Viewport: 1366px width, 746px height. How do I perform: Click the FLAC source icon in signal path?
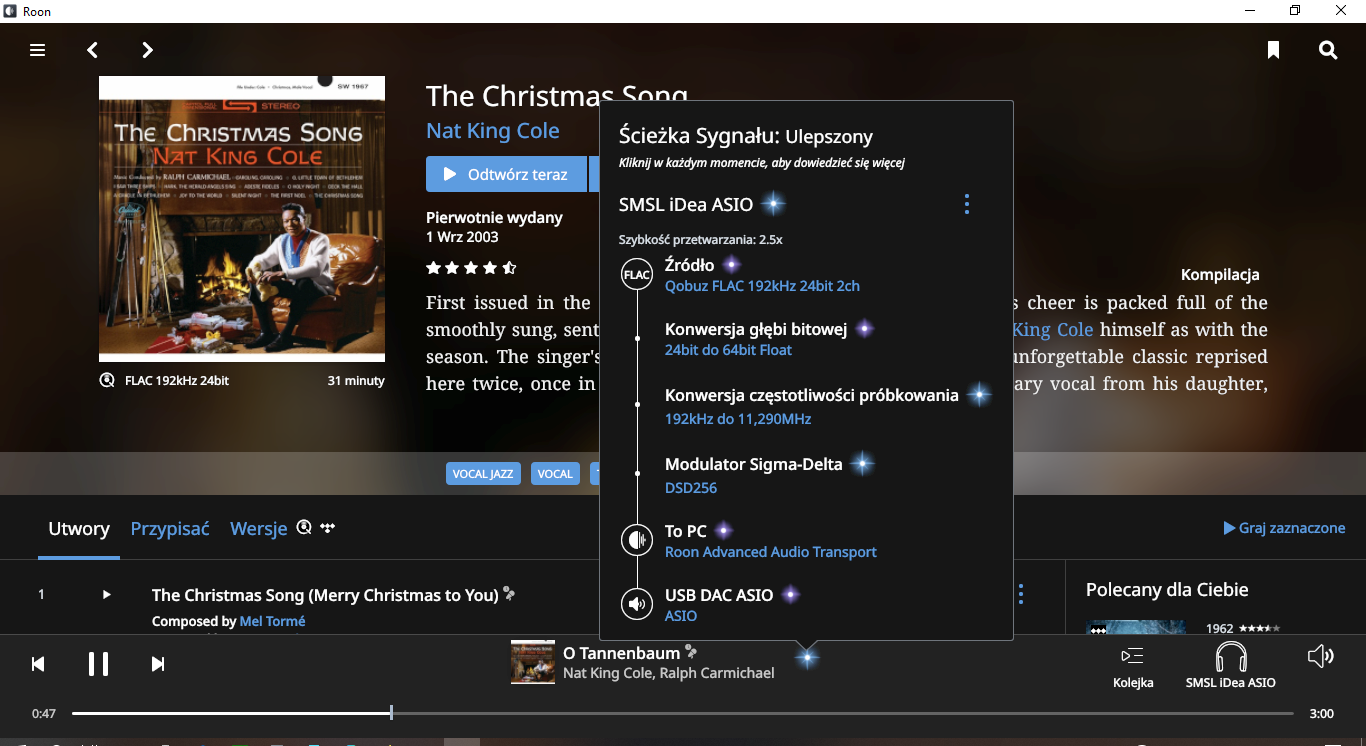pyautogui.click(x=637, y=273)
